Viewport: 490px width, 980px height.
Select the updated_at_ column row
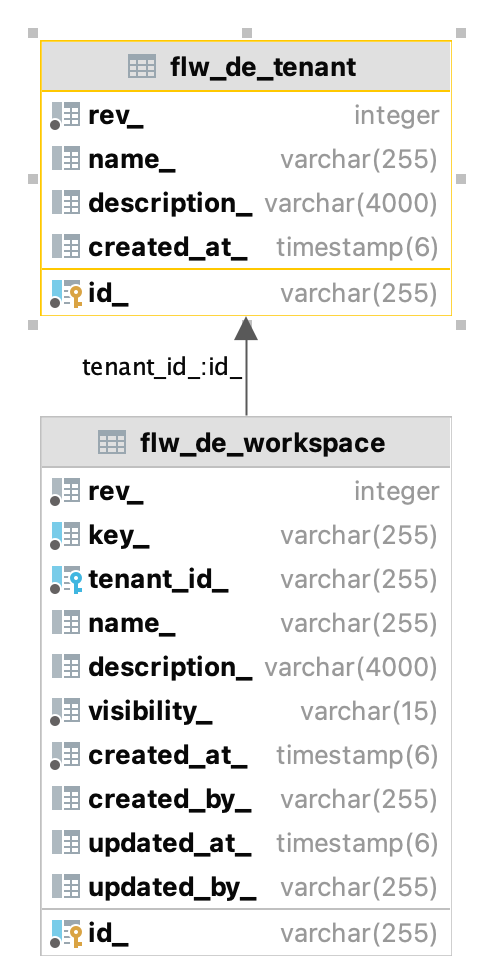246,843
